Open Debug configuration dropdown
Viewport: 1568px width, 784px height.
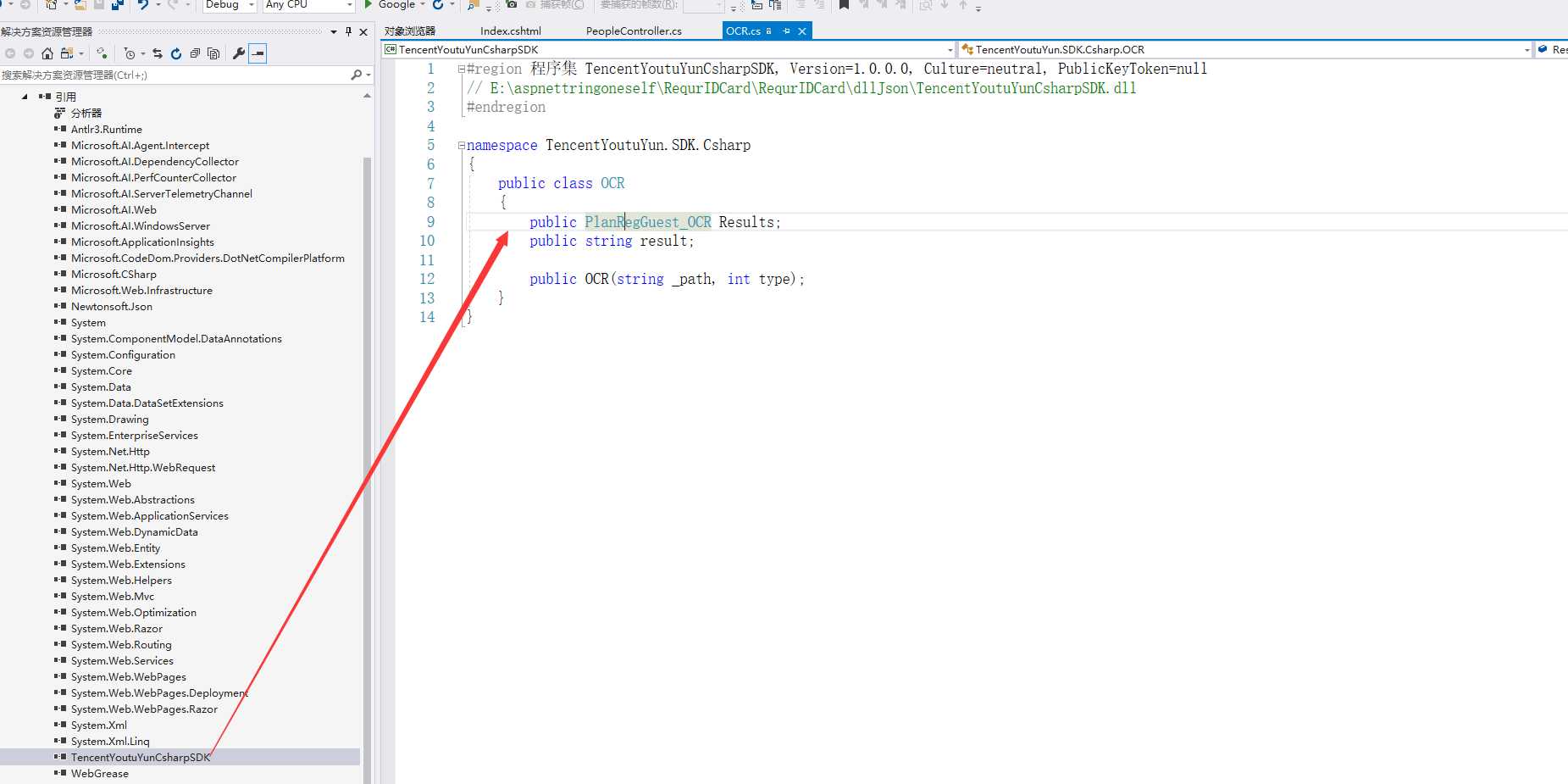[230, 5]
